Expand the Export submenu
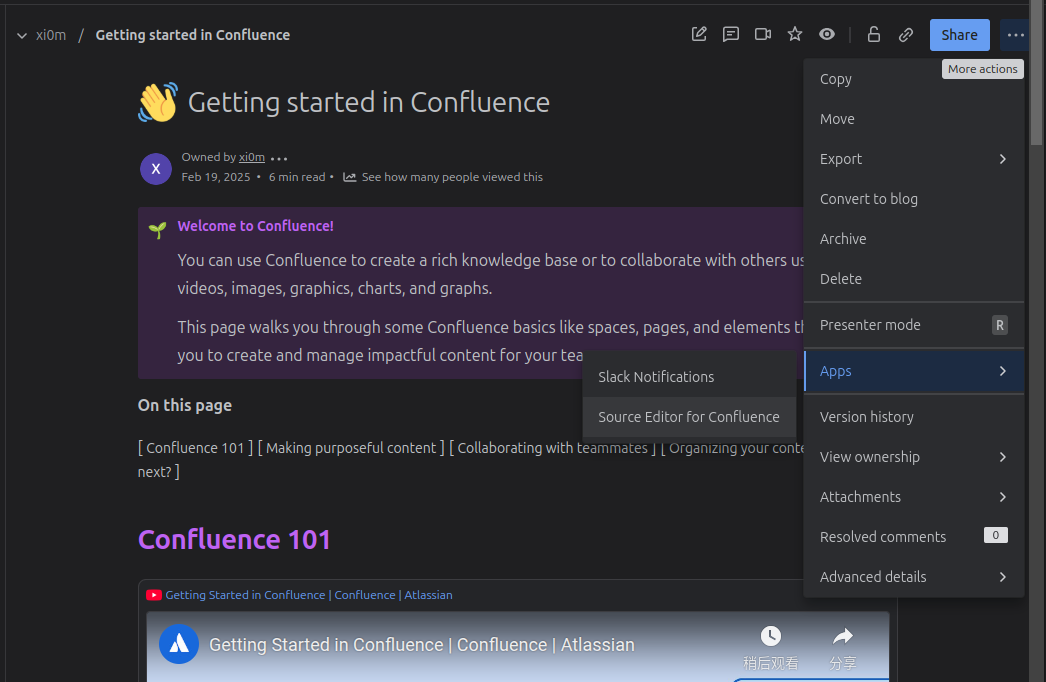Viewport: 1046px width, 682px height. (913, 159)
